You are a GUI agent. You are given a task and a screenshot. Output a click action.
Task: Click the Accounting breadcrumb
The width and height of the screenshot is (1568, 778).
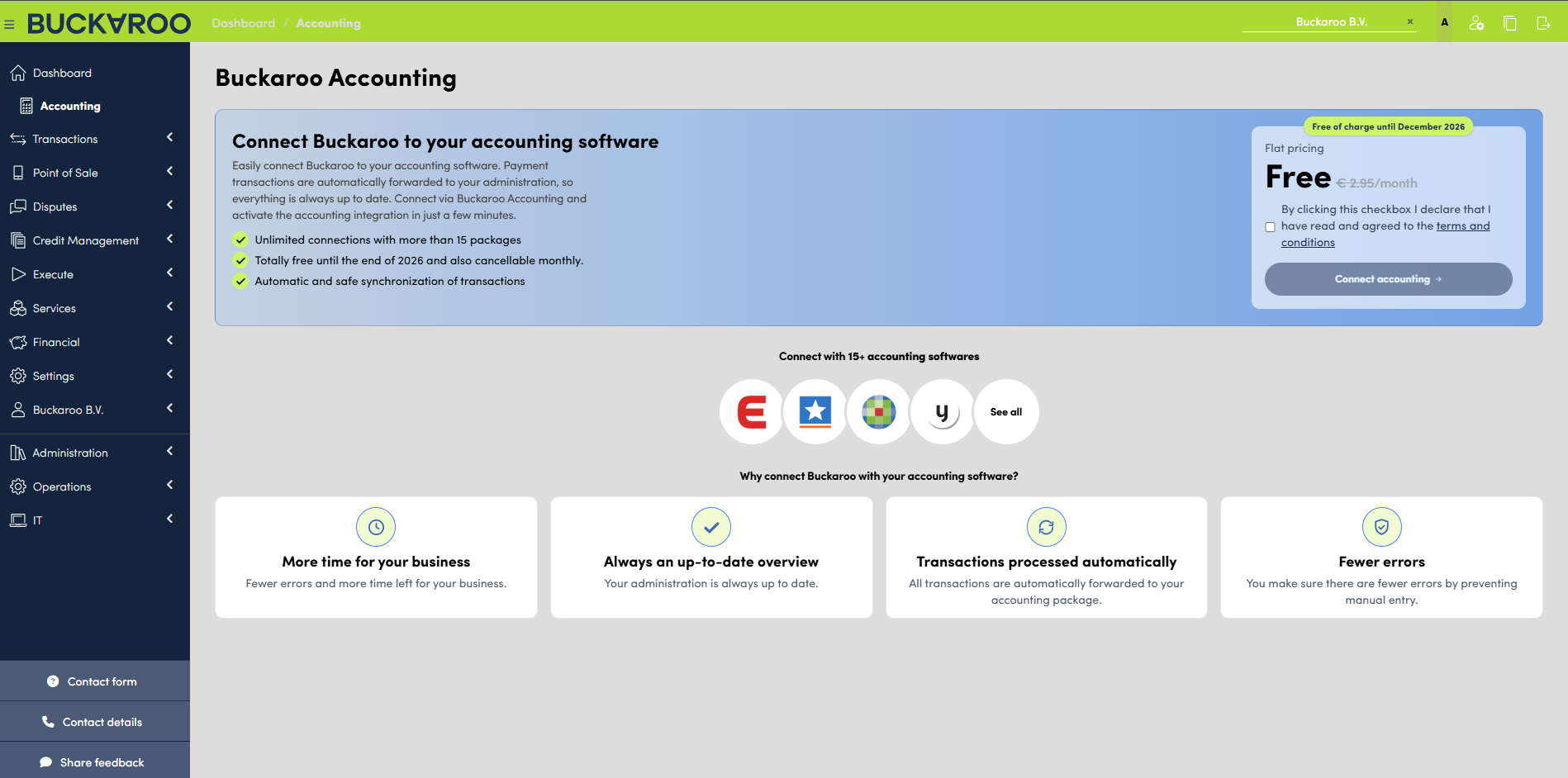point(329,23)
